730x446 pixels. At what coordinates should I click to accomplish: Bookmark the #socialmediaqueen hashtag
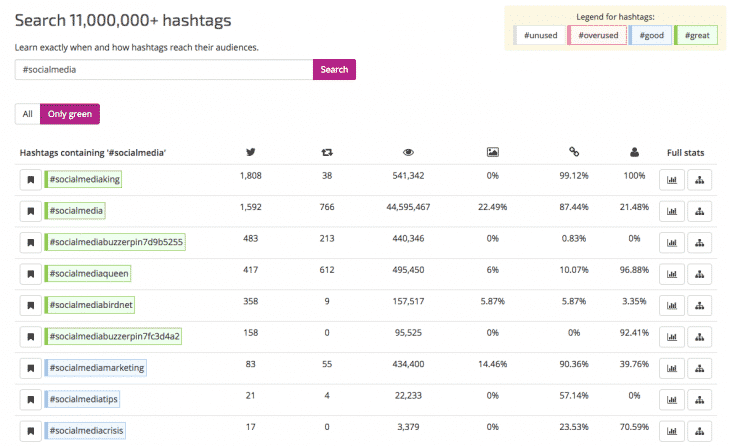point(30,273)
